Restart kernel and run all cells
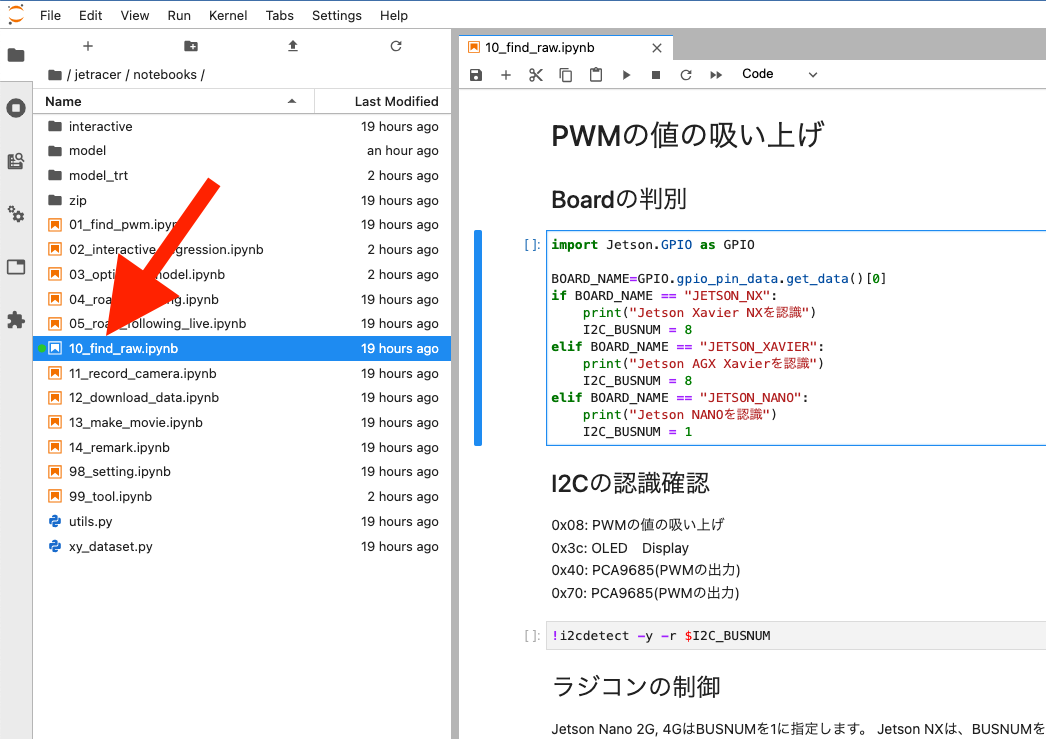The height and width of the screenshot is (739, 1046). (716, 75)
